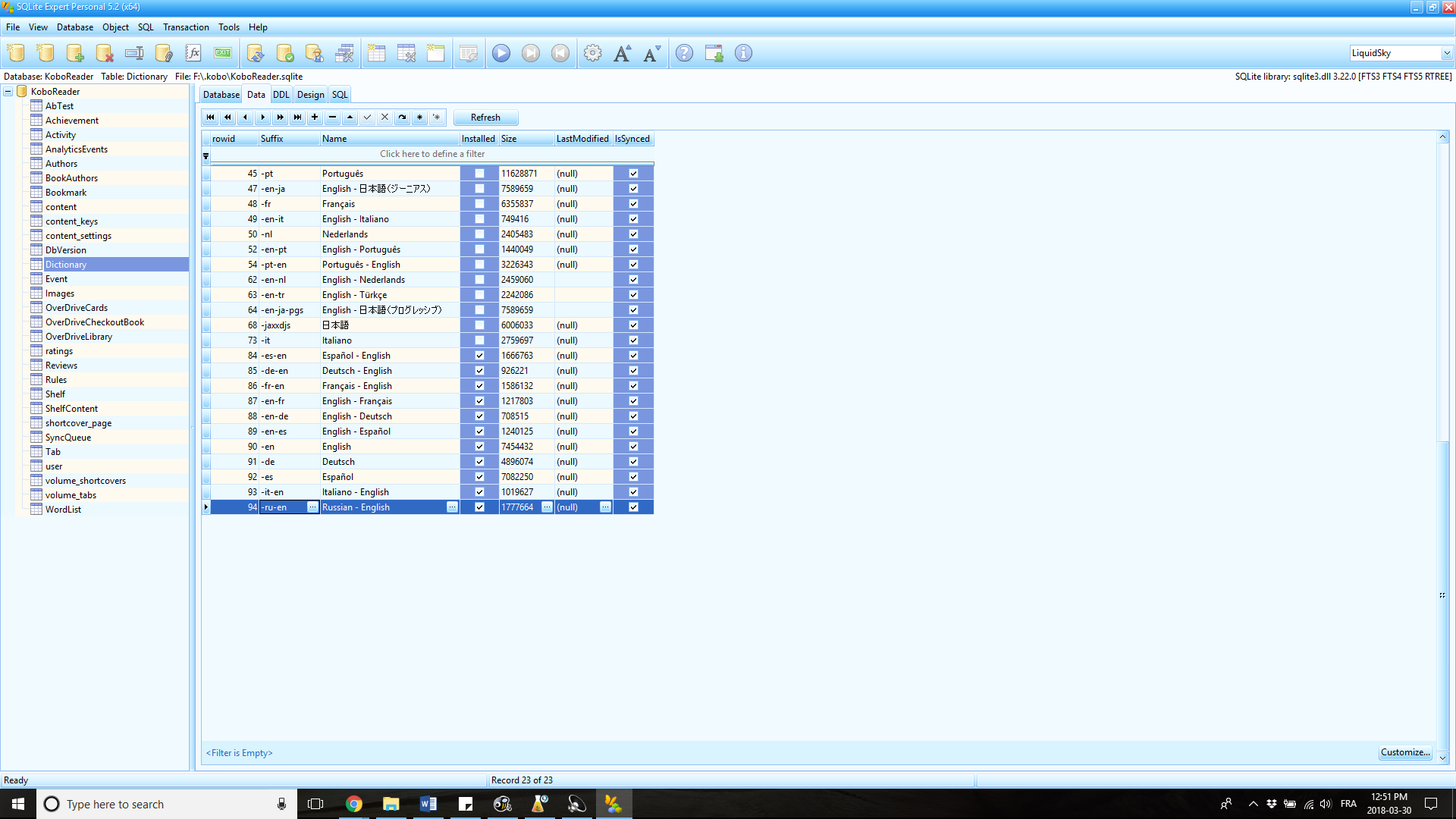Open ellipsis editor on the -ru-en Suffix cell
Viewport: 1456px width, 819px height.
312,507
